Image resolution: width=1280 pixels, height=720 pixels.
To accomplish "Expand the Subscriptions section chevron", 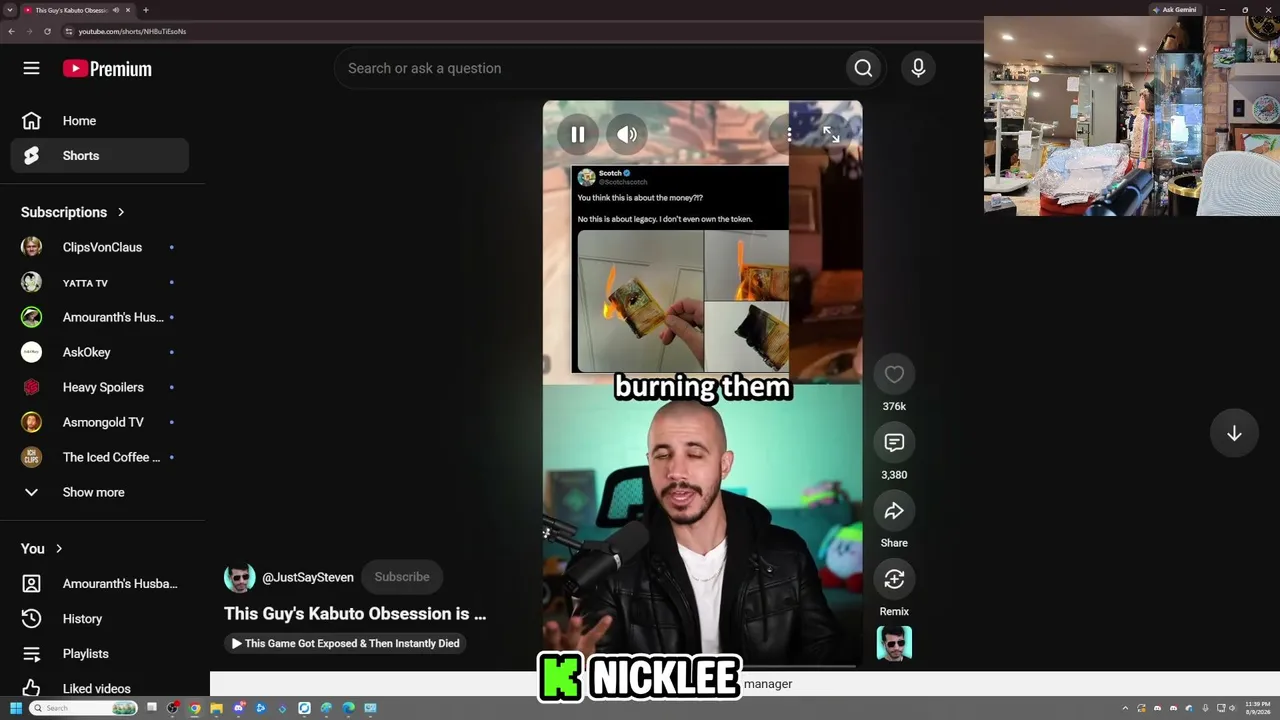I will 121,212.
